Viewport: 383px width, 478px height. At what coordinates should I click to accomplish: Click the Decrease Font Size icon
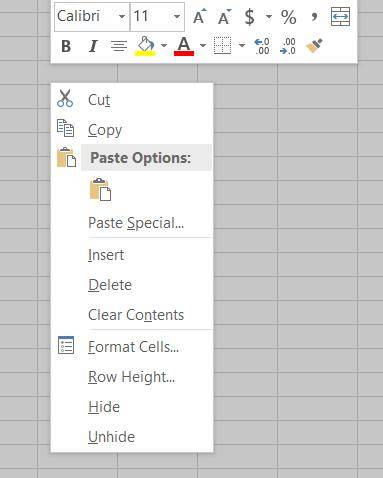click(224, 16)
